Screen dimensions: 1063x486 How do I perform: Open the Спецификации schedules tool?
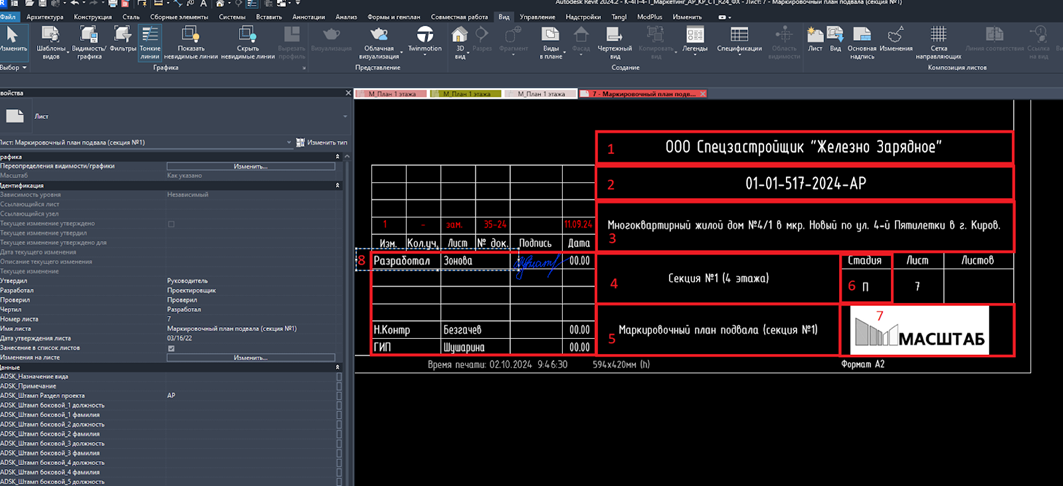click(x=739, y=39)
